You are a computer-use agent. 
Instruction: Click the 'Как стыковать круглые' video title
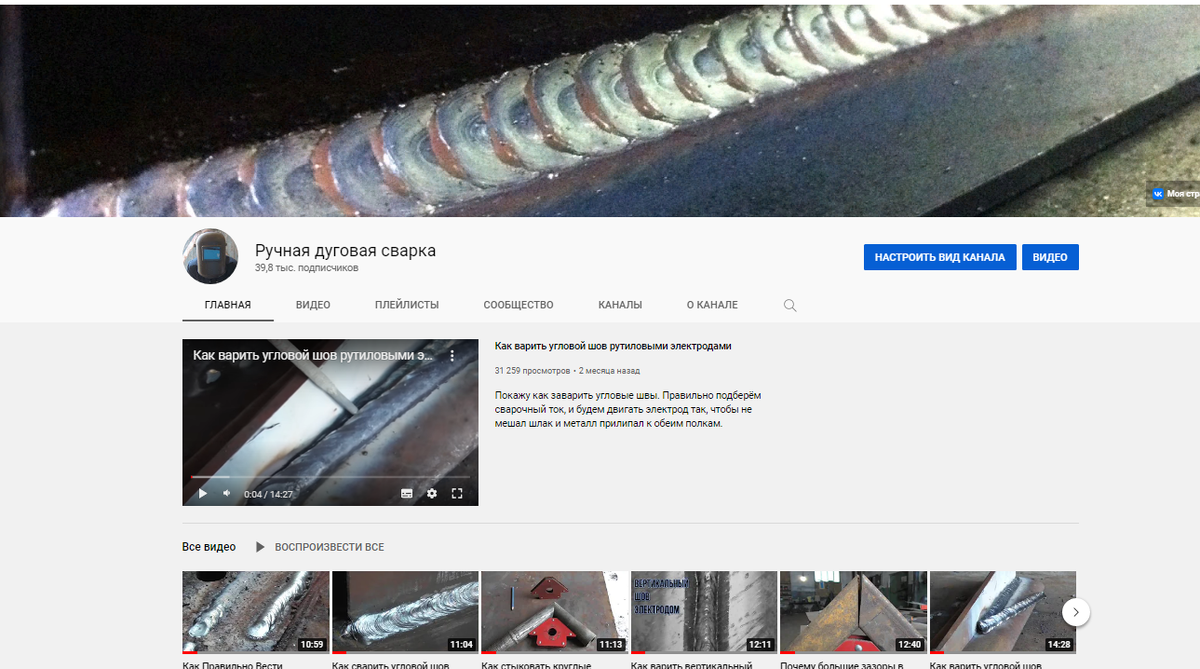click(536, 665)
